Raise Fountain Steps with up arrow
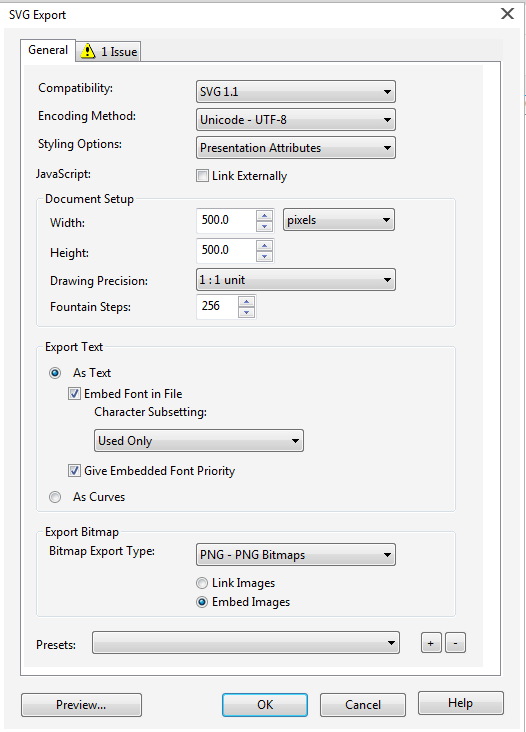 tap(246, 301)
